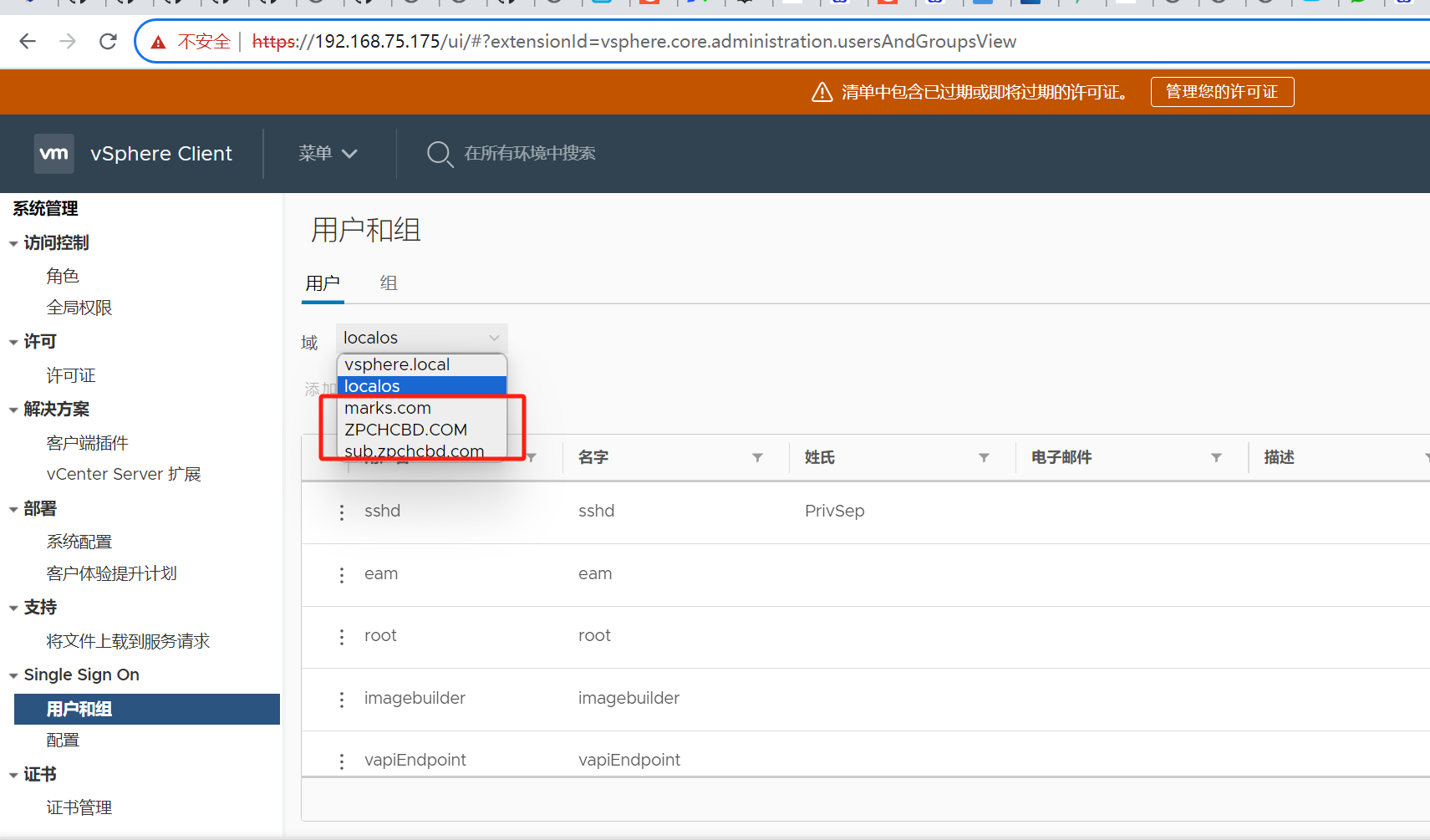Image resolution: width=1430 pixels, height=840 pixels.
Task: Select 用户和组 in sidebar
Action: 147,709
